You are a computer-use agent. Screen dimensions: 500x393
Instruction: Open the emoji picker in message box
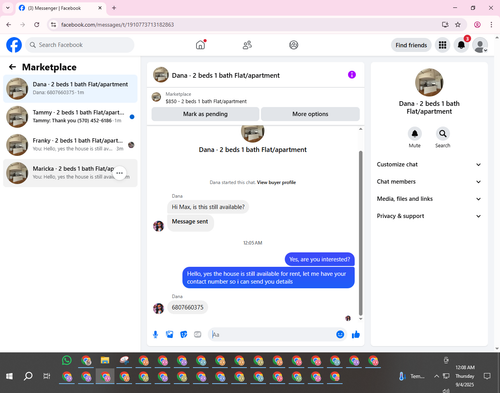tap(340, 334)
